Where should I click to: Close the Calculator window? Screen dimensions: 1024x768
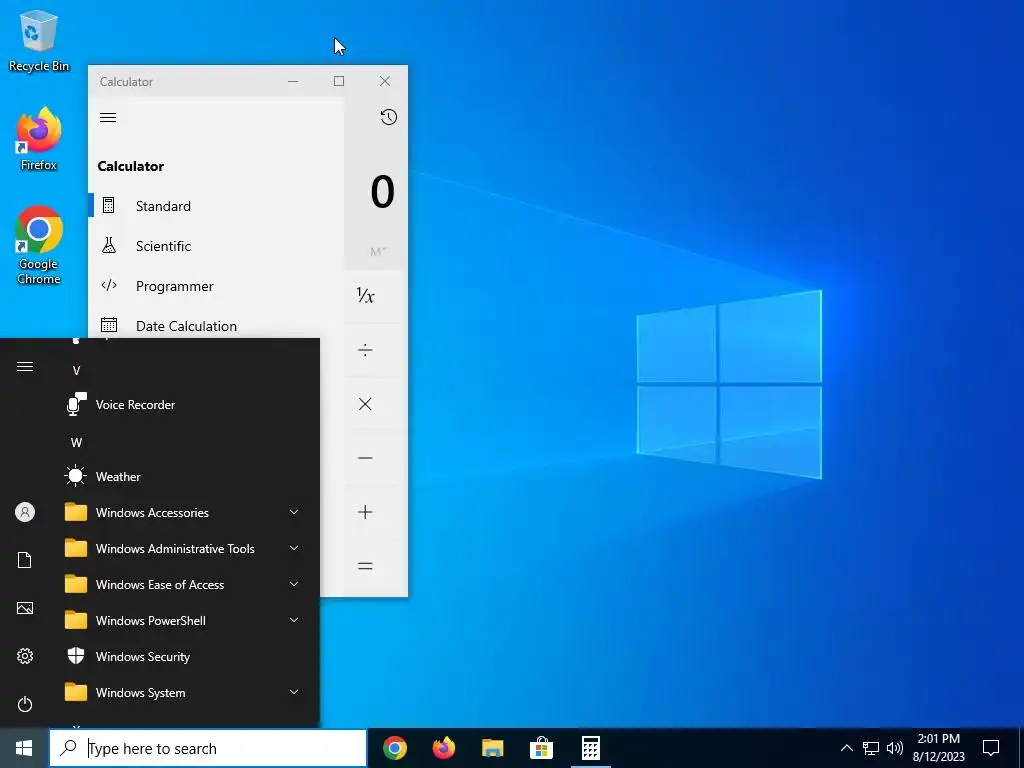[385, 81]
